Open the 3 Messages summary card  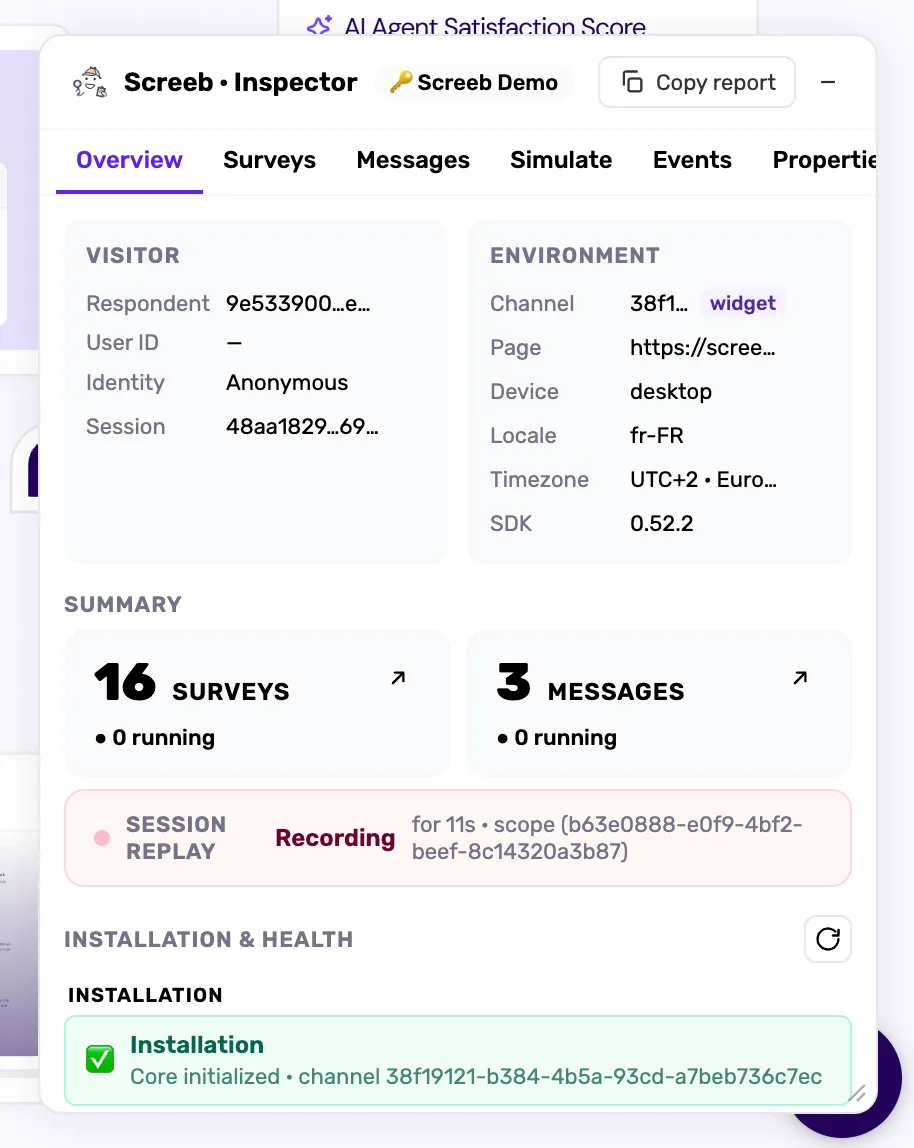[x=659, y=703]
